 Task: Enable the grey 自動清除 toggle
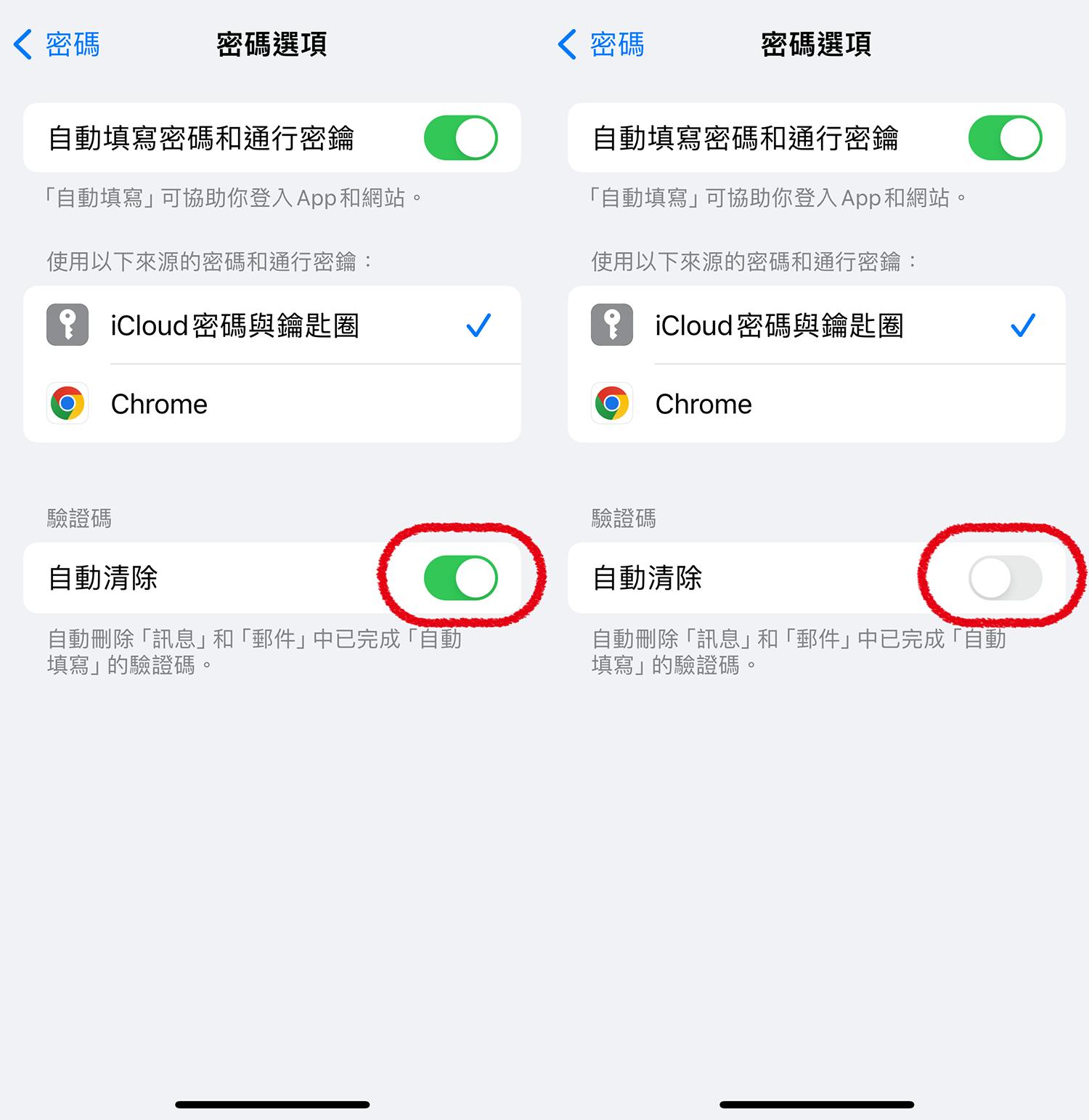[1006, 578]
